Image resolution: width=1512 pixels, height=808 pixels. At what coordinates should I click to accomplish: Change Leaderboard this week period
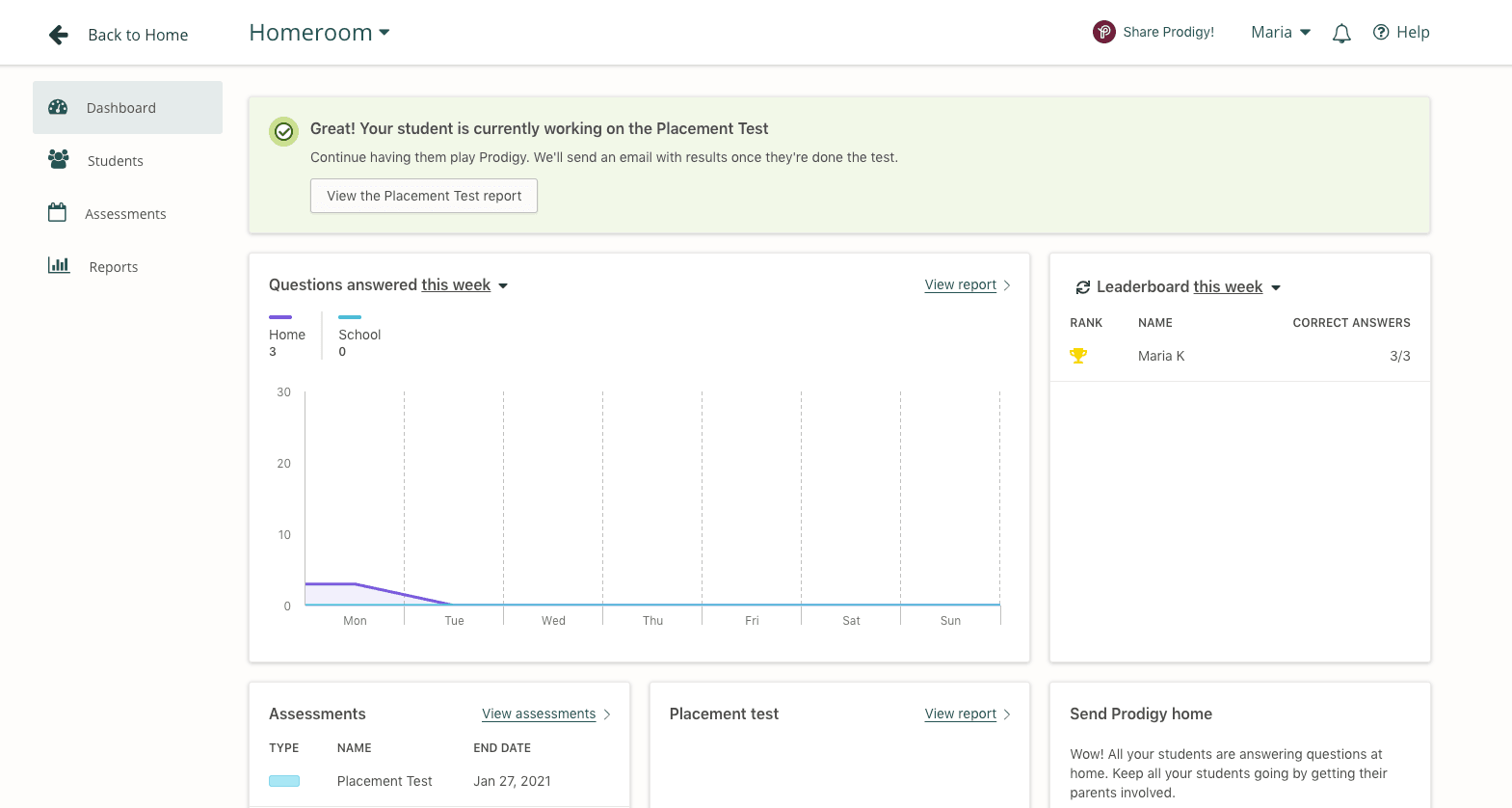point(1236,287)
